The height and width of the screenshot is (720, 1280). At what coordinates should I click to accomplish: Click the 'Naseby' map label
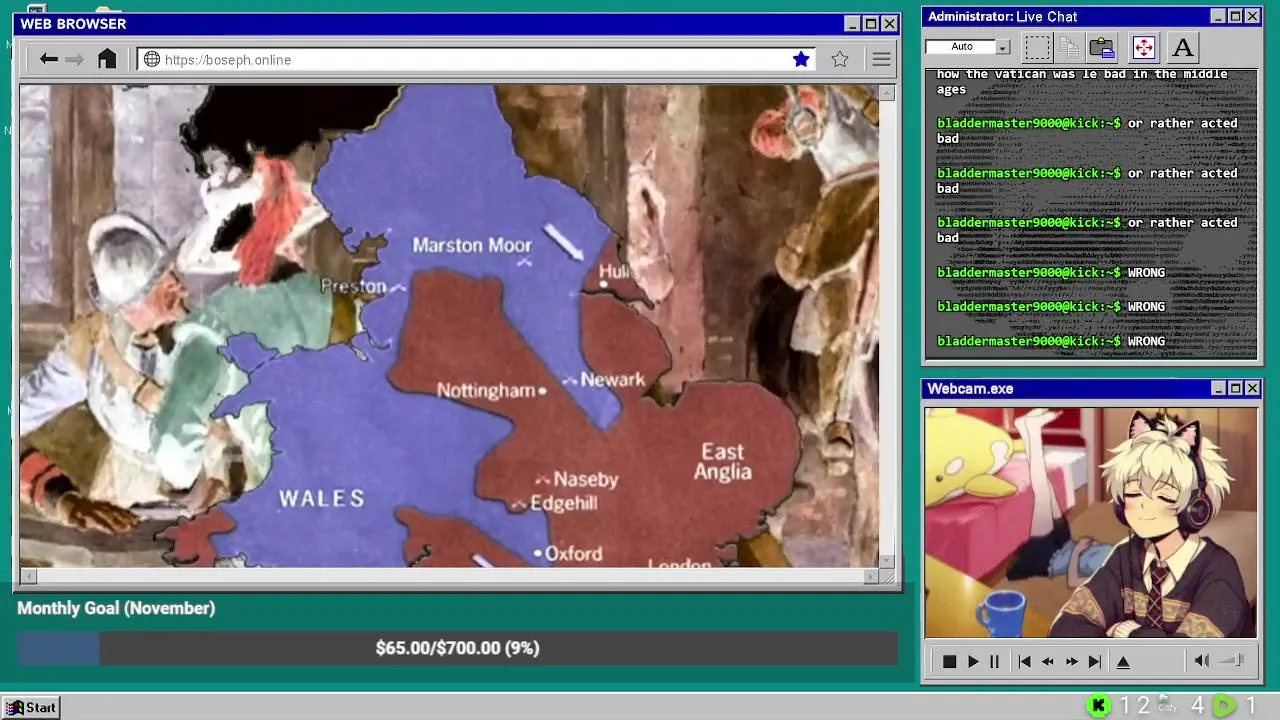click(x=586, y=479)
